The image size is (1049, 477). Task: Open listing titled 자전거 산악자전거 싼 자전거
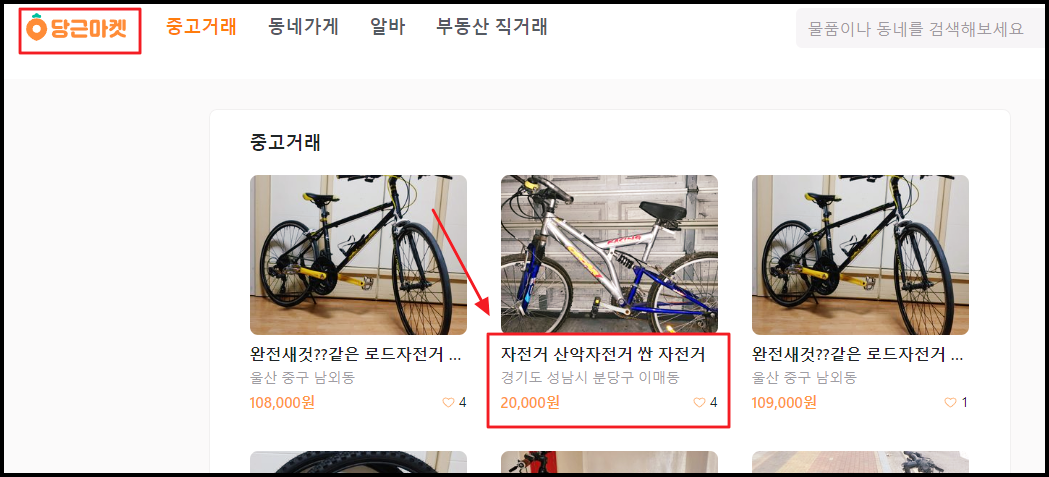[x=603, y=354]
